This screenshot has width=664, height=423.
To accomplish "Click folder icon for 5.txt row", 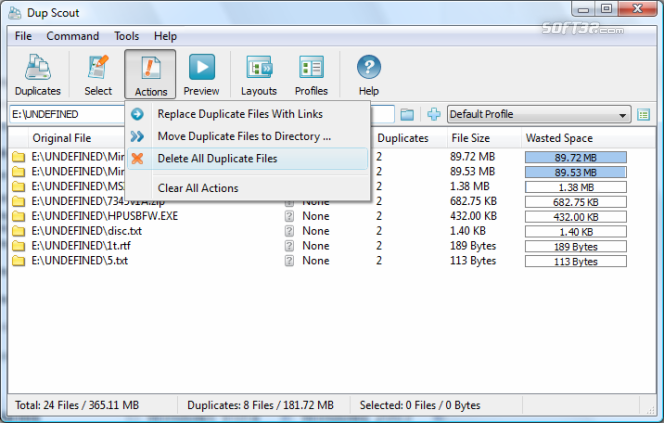I will (x=18, y=260).
